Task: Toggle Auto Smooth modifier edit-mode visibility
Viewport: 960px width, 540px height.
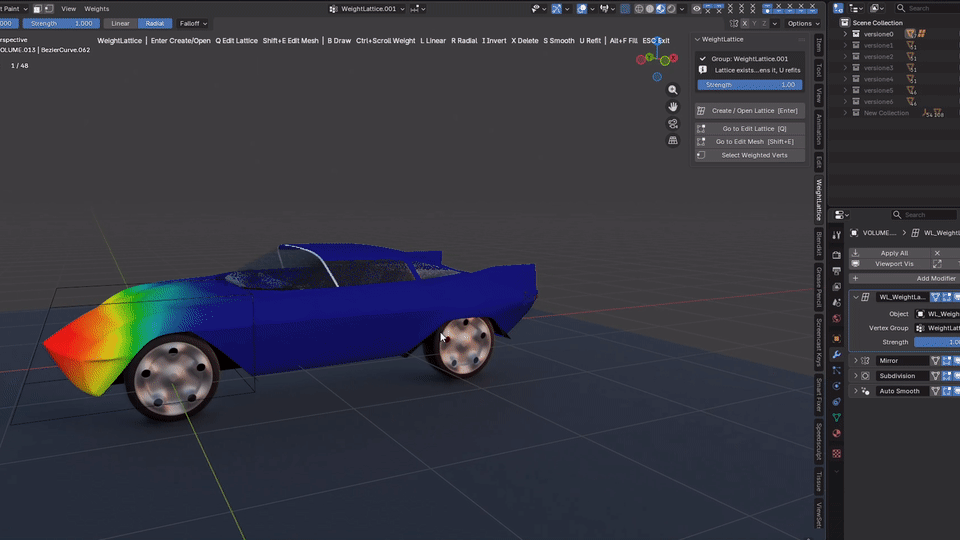Action: (947, 391)
